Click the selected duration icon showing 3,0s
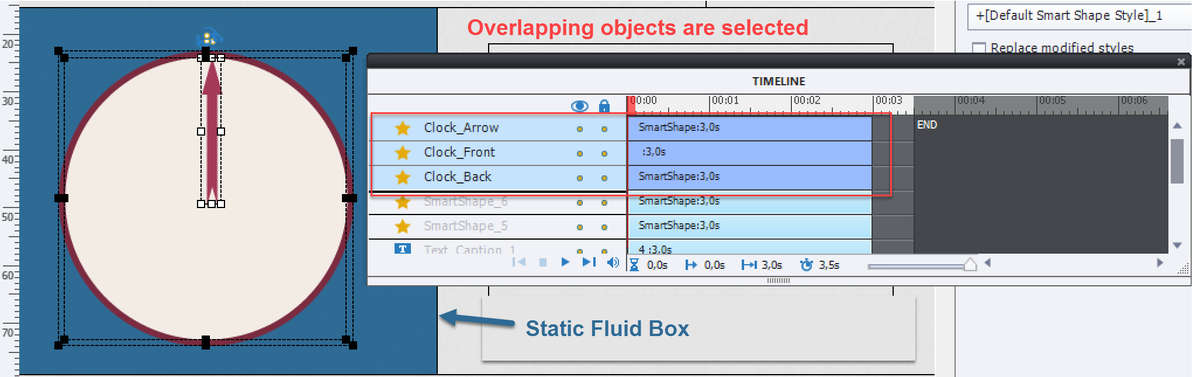The height and width of the screenshot is (377, 1200). click(x=748, y=265)
